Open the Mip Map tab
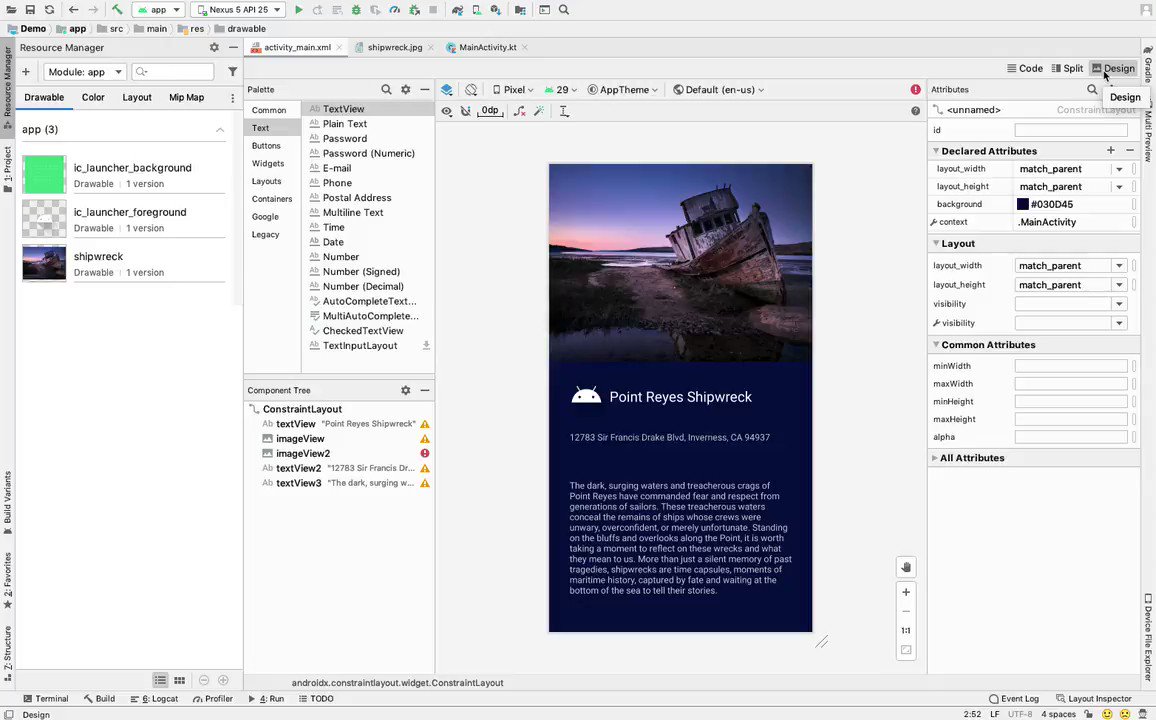This screenshot has width=1156, height=720. tap(187, 97)
